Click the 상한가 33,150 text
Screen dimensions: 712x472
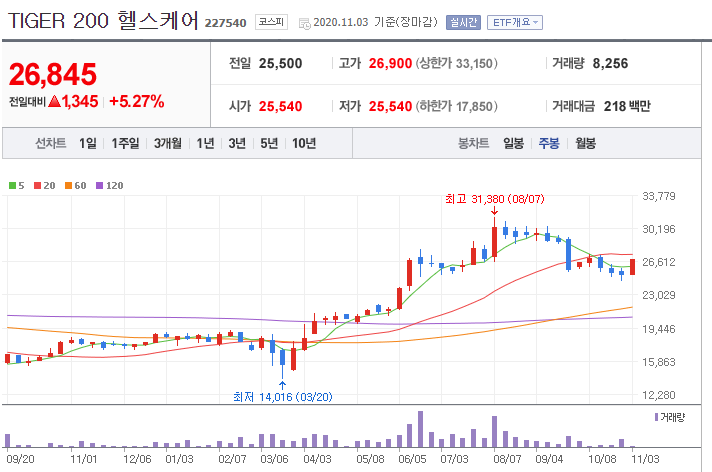pyautogui.click(x=456, y=64)
